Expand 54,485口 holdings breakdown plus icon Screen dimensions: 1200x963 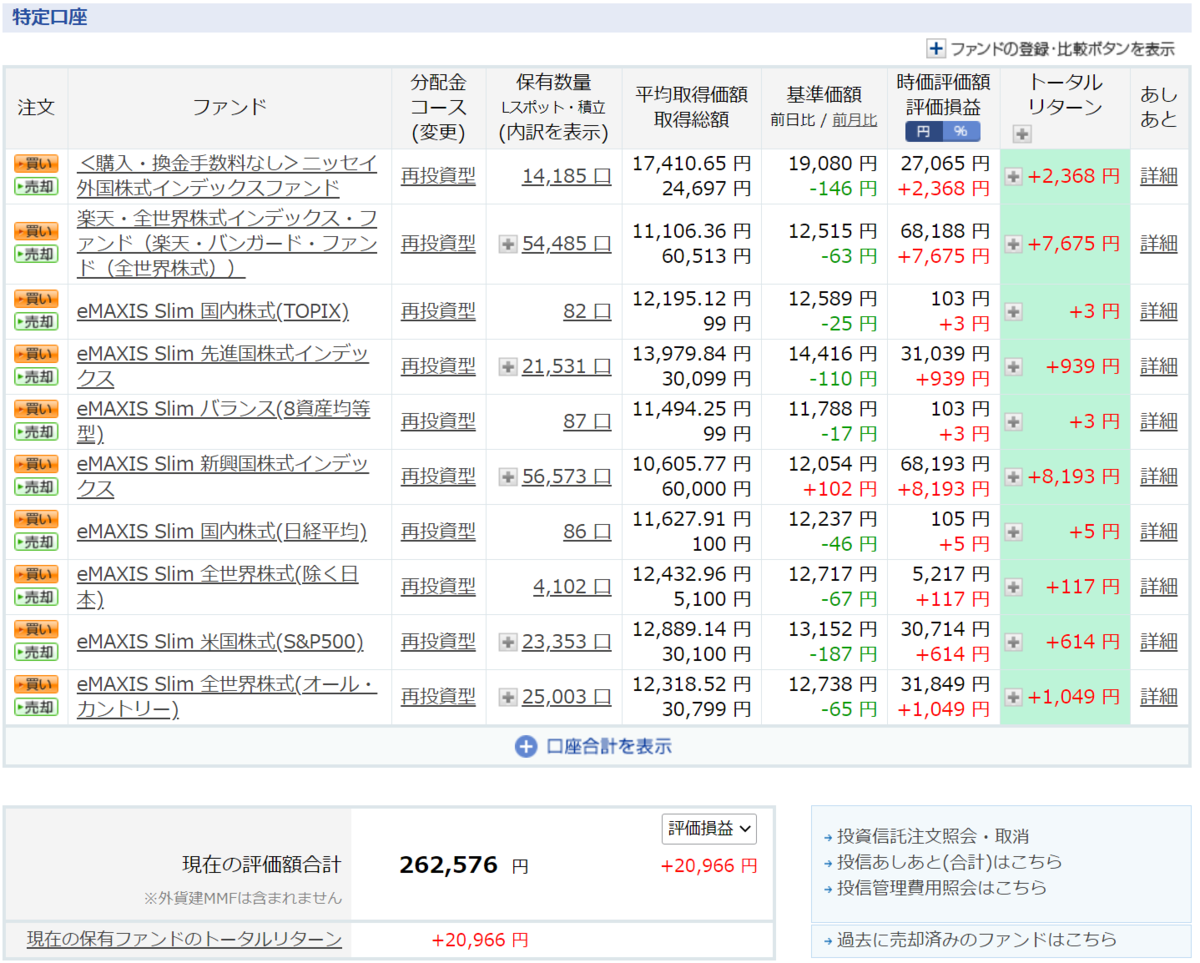pos(508,243)
